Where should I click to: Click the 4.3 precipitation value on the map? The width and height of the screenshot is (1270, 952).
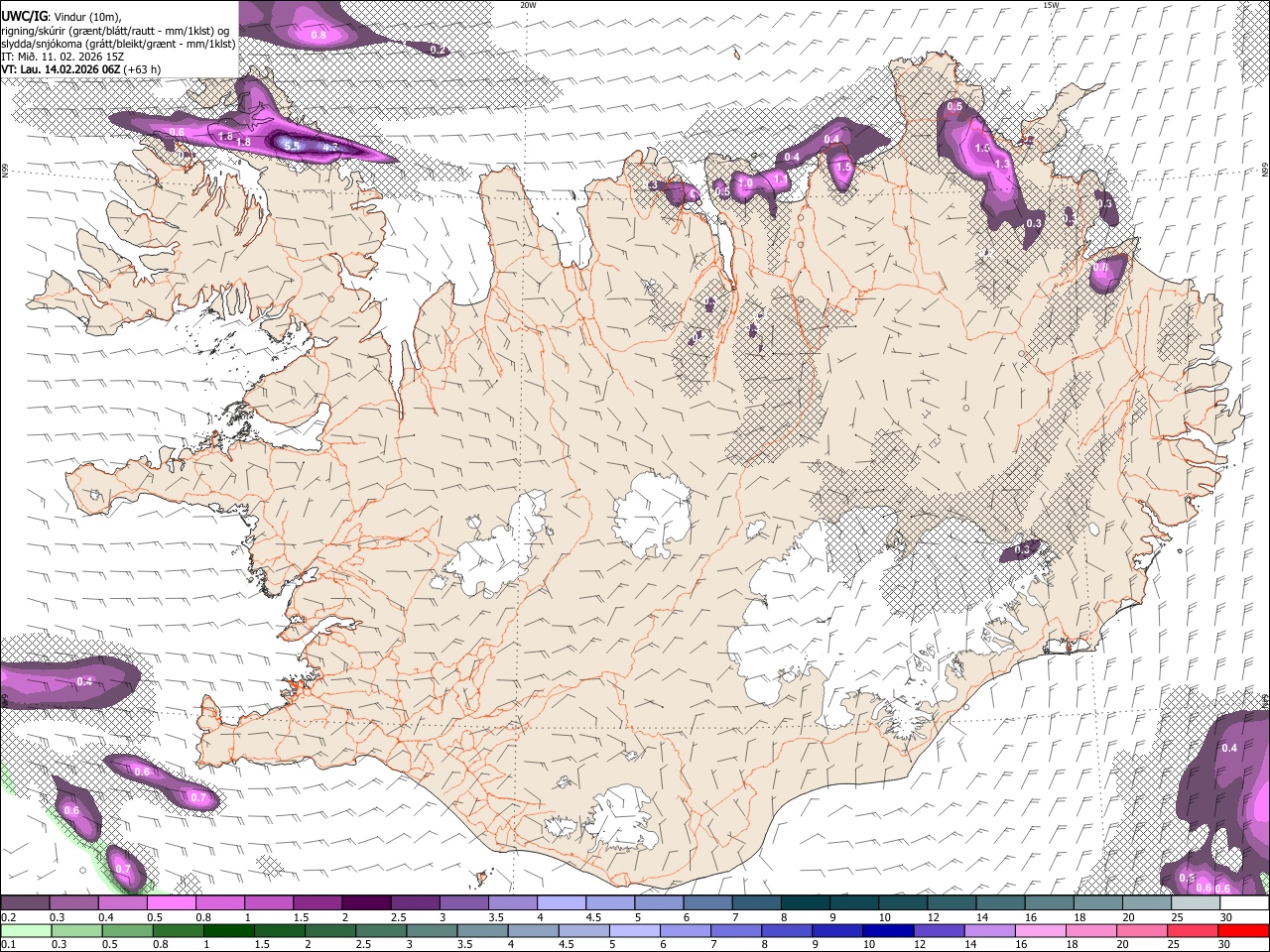click(x=330, y=148)
